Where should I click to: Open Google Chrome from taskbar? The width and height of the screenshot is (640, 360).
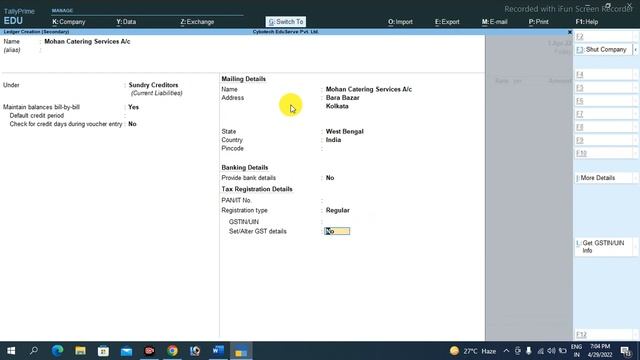coord(172,351)
